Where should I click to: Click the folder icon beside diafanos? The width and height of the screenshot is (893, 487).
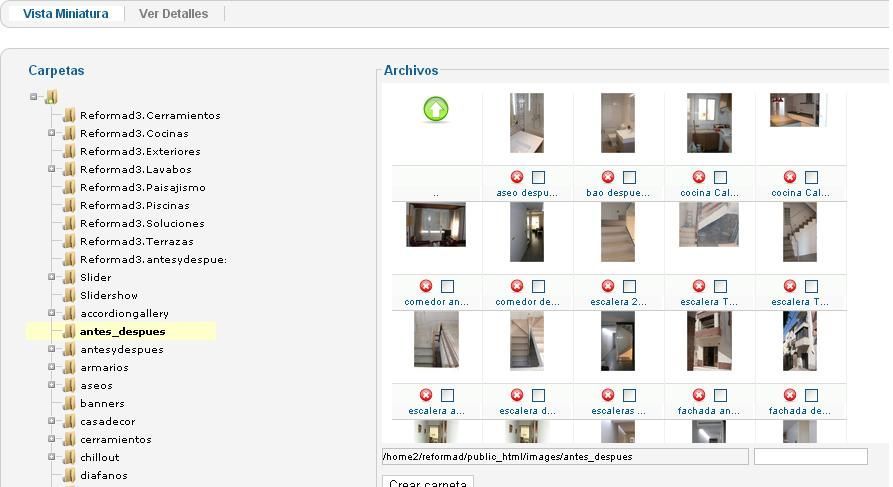(69, 476)
